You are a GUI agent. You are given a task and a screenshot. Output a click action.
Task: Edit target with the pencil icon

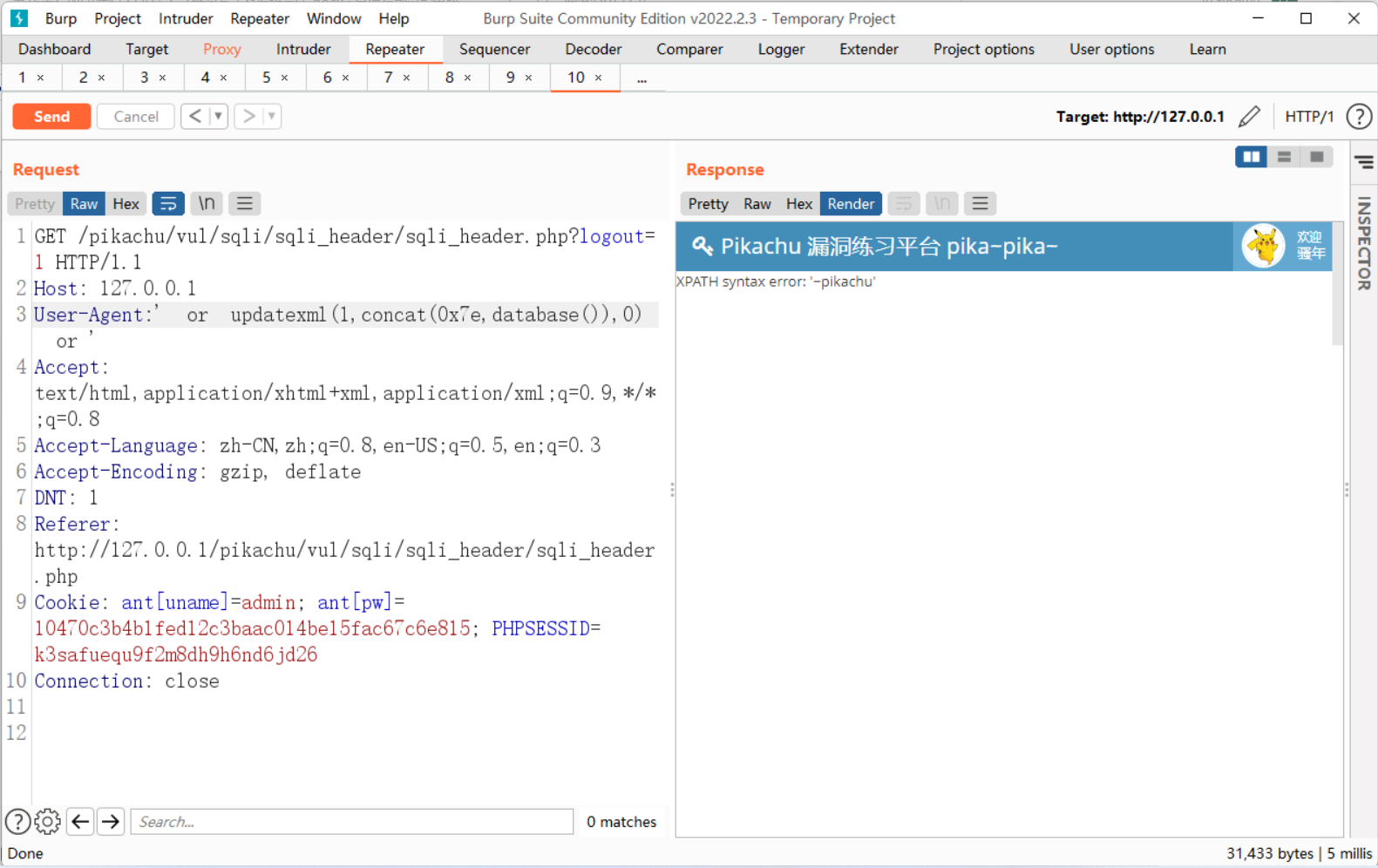(x=1249, y=116)
